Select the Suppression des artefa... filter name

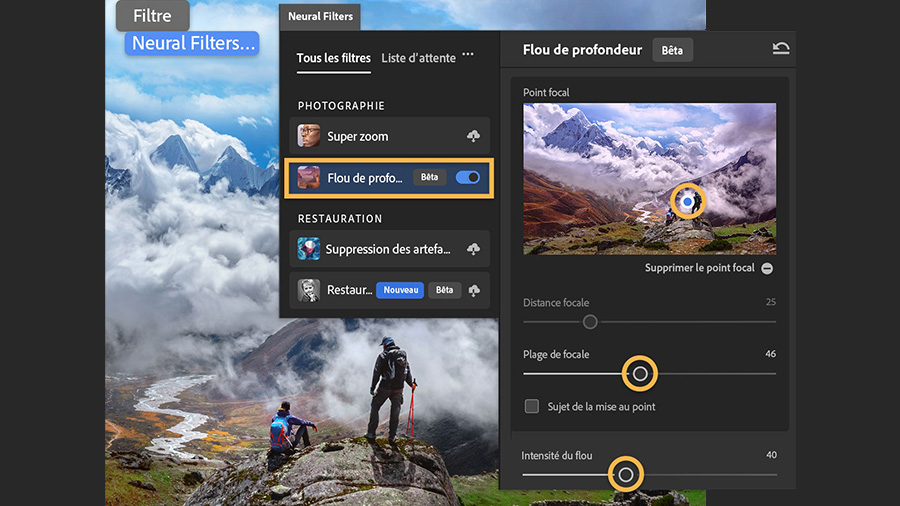pyautogui.click(x=388, y=249)
